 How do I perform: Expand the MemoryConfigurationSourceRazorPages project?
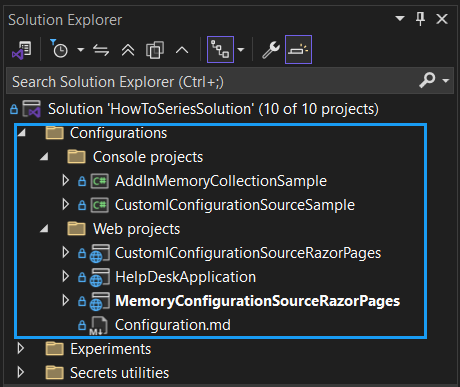66,301
